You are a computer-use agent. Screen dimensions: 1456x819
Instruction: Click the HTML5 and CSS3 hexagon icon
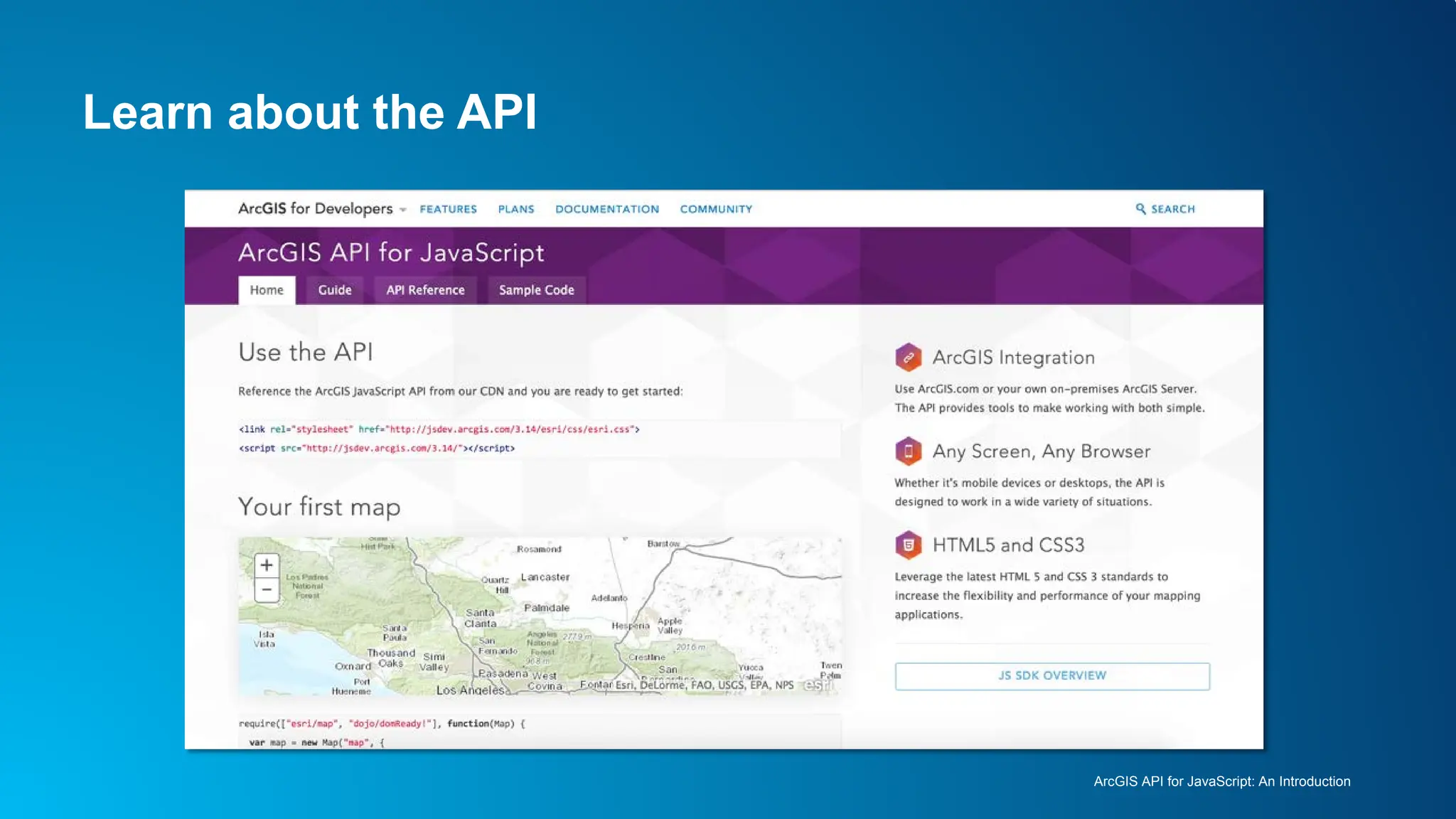[908, 545]
